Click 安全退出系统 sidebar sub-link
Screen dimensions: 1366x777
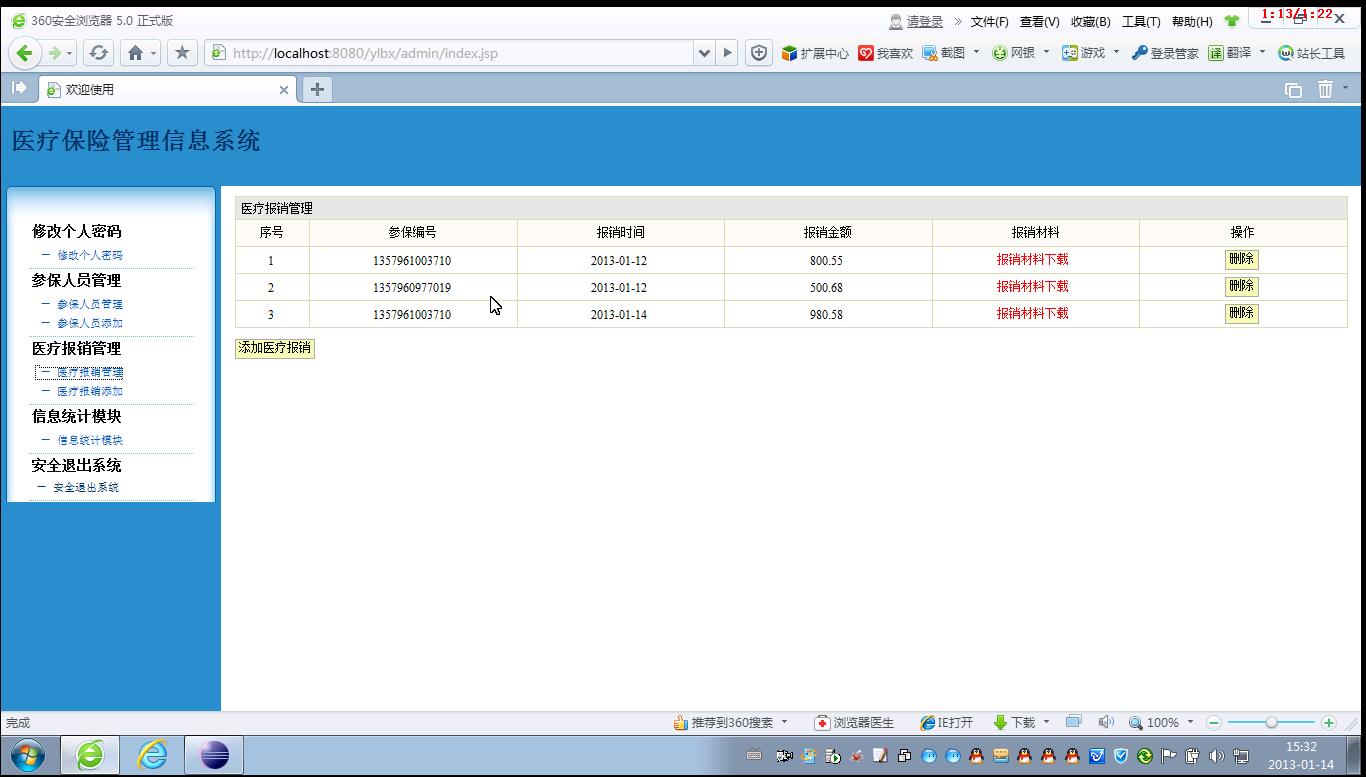[x=86, y=487]
